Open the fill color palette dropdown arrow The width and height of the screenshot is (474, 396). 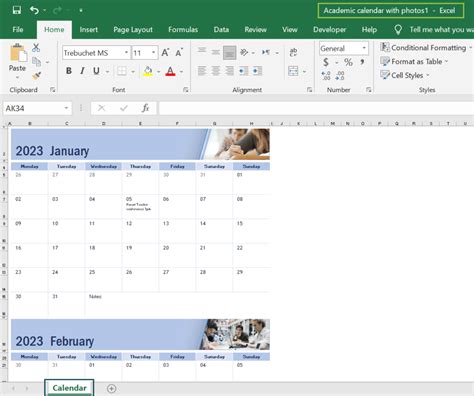[158, 71]
